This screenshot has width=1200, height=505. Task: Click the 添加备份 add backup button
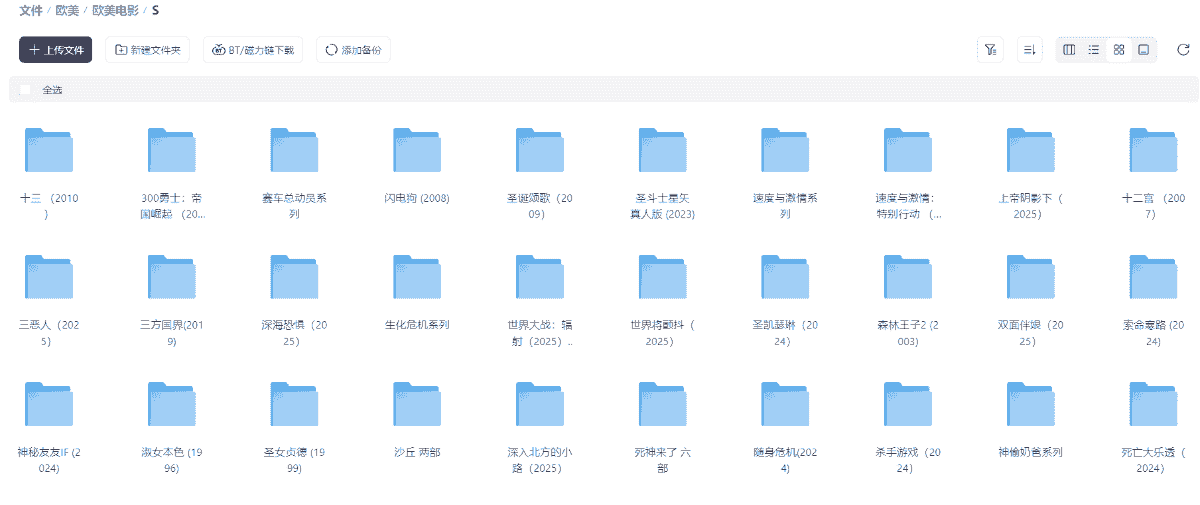pyautogui.click(x=353, y=50)
